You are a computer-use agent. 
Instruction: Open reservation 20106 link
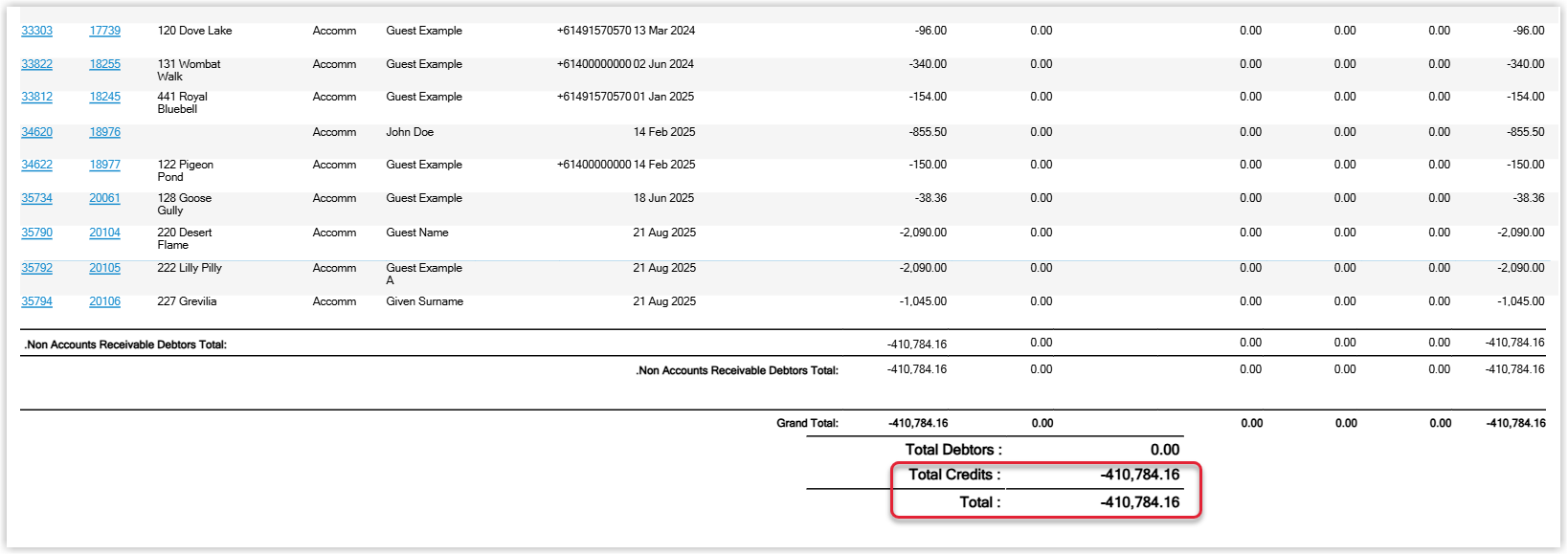104,301
